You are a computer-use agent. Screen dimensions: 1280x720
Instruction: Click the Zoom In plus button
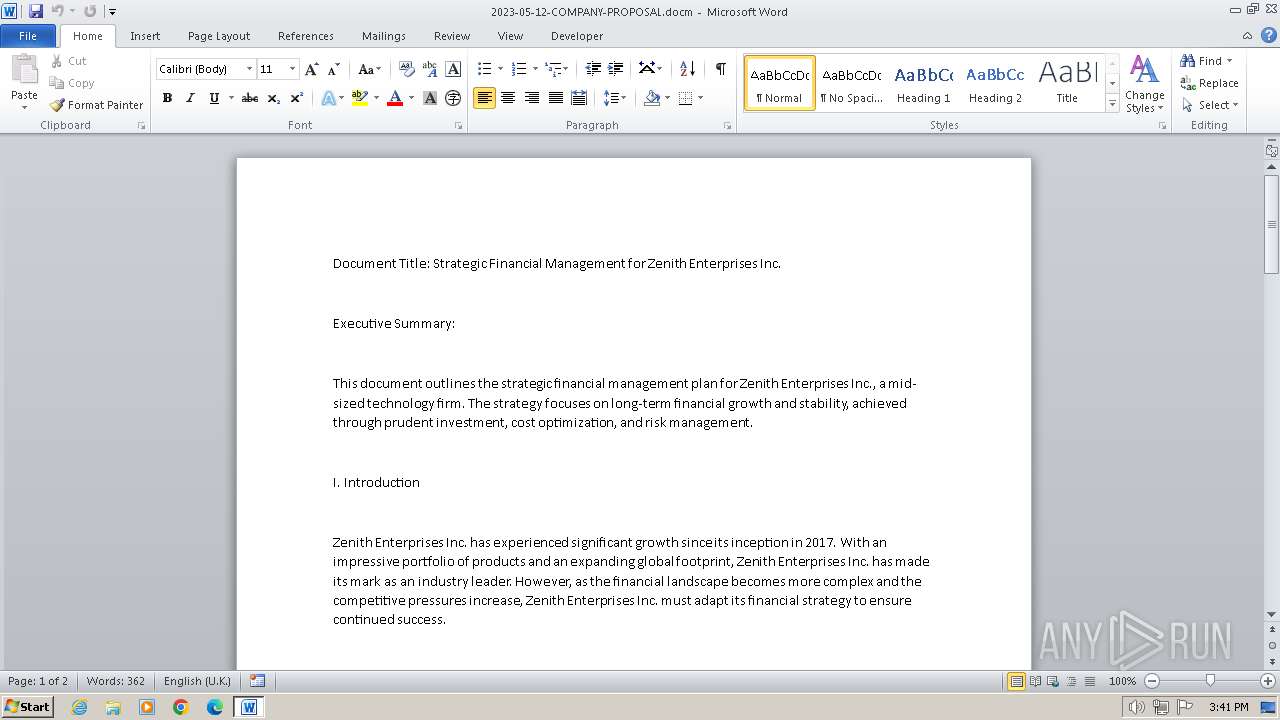pyautogui.click(x=1268, y=681)
